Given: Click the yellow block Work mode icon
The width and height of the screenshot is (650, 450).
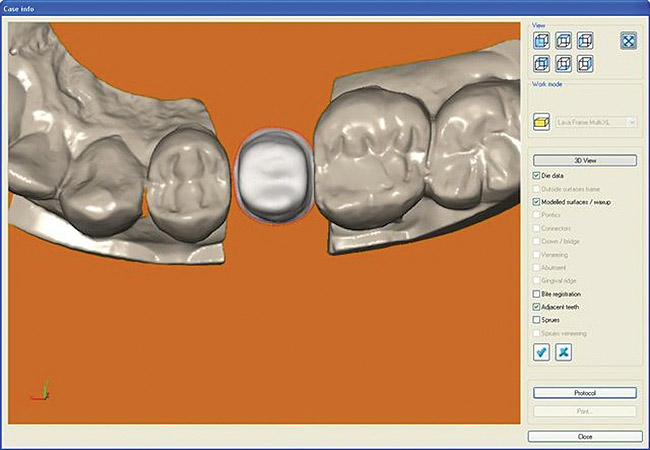Looking at the screenshot, I should (541, 121).
